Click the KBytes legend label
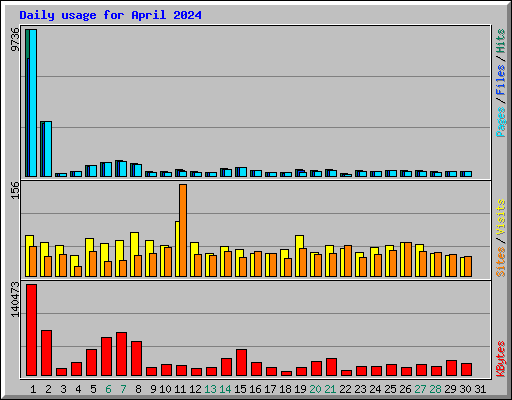The width and height of the screenshot is (512, 400). tap(501, 359)
